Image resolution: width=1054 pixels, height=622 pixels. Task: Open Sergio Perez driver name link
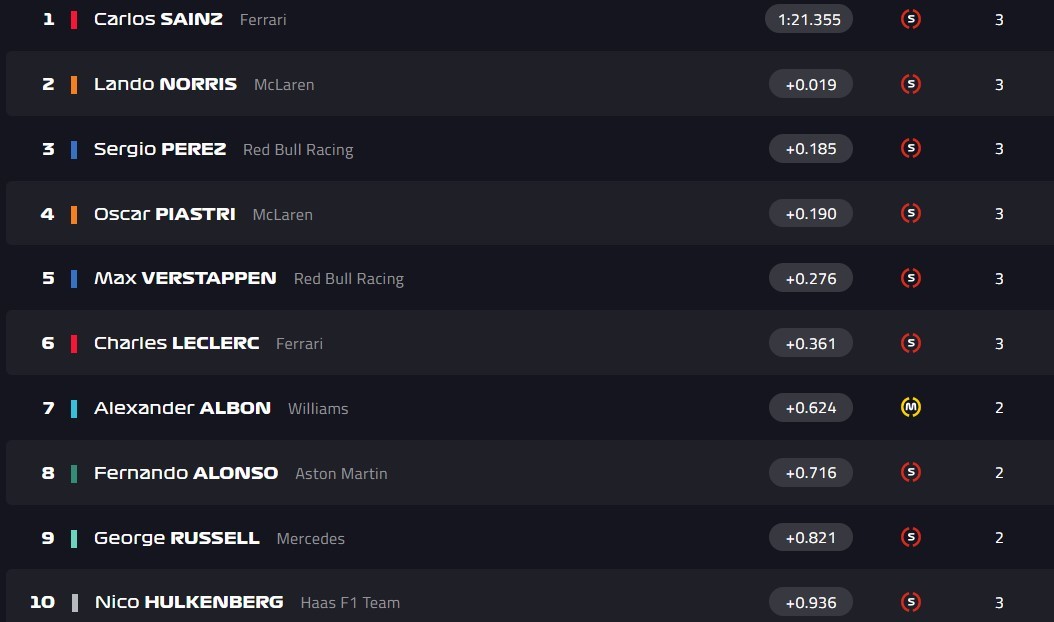(160, 149)
